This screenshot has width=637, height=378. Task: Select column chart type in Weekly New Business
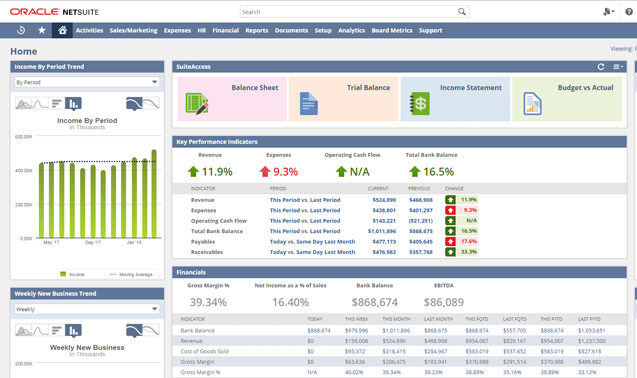tap(73, 331)
